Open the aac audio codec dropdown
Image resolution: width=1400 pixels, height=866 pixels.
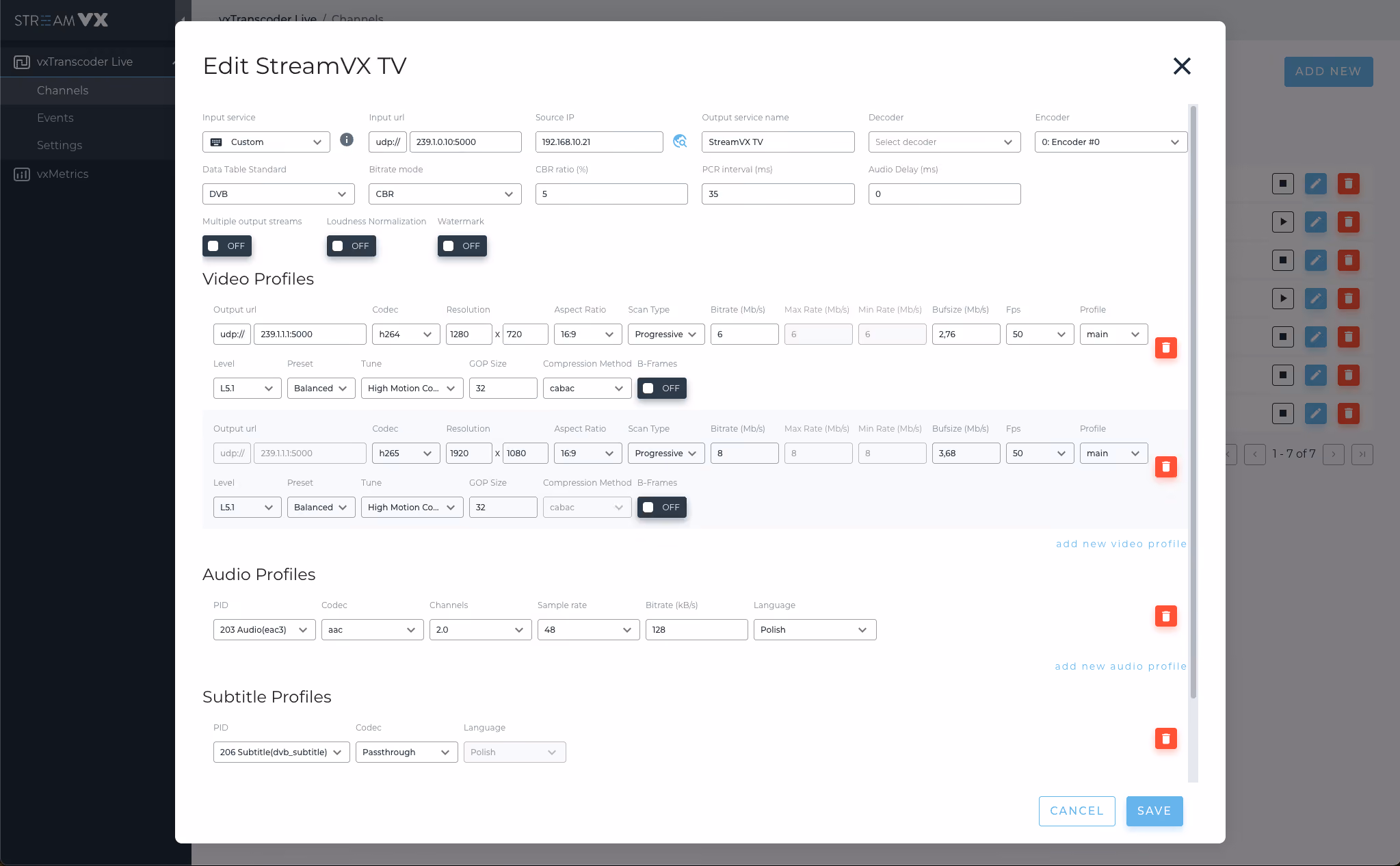tap(373, 629)
